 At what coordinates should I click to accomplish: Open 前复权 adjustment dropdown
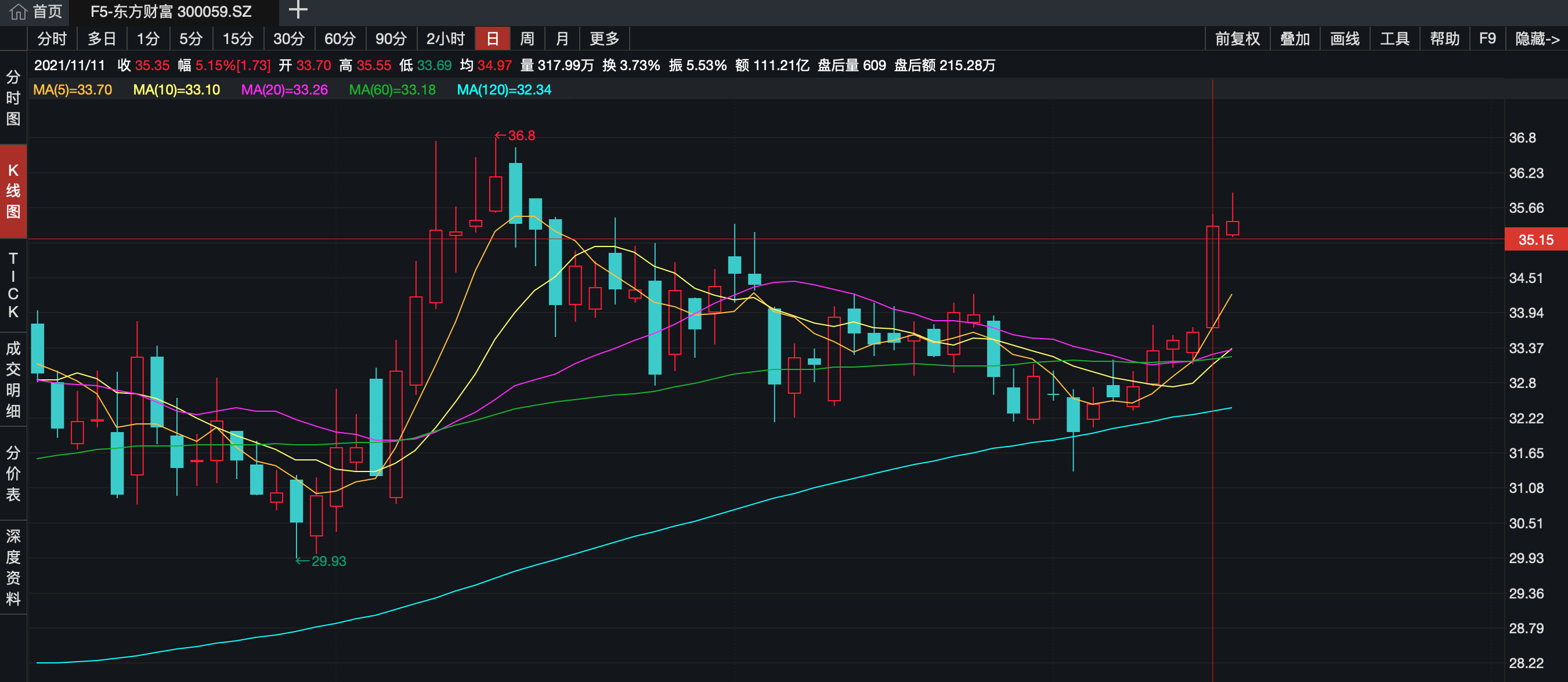(1237, 39)
